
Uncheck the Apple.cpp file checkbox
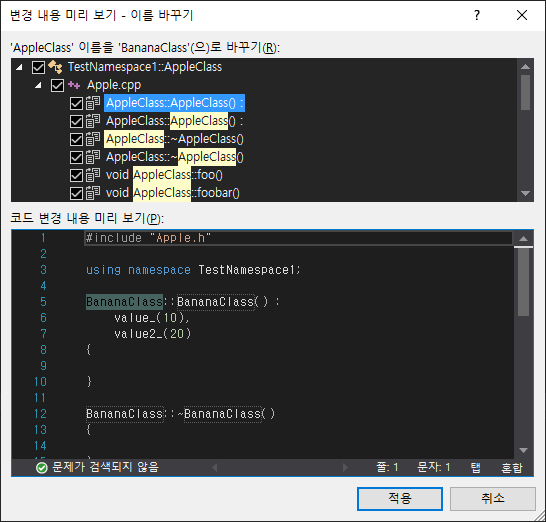57,85
